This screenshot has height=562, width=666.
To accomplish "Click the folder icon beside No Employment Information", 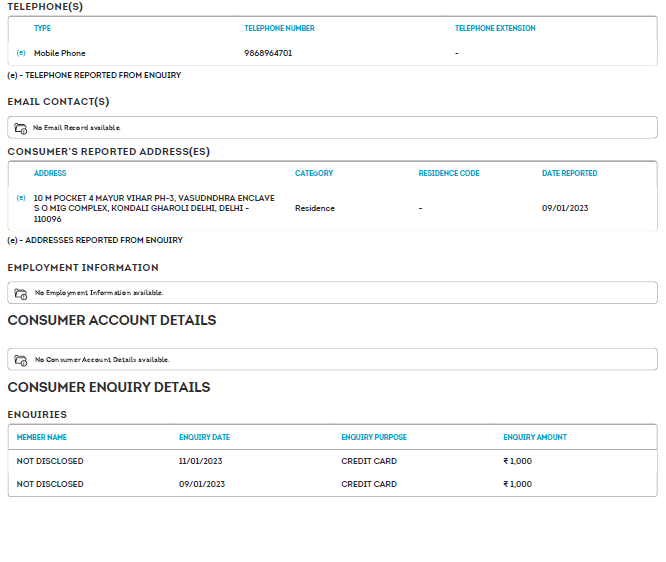I will tap(21, 293).
